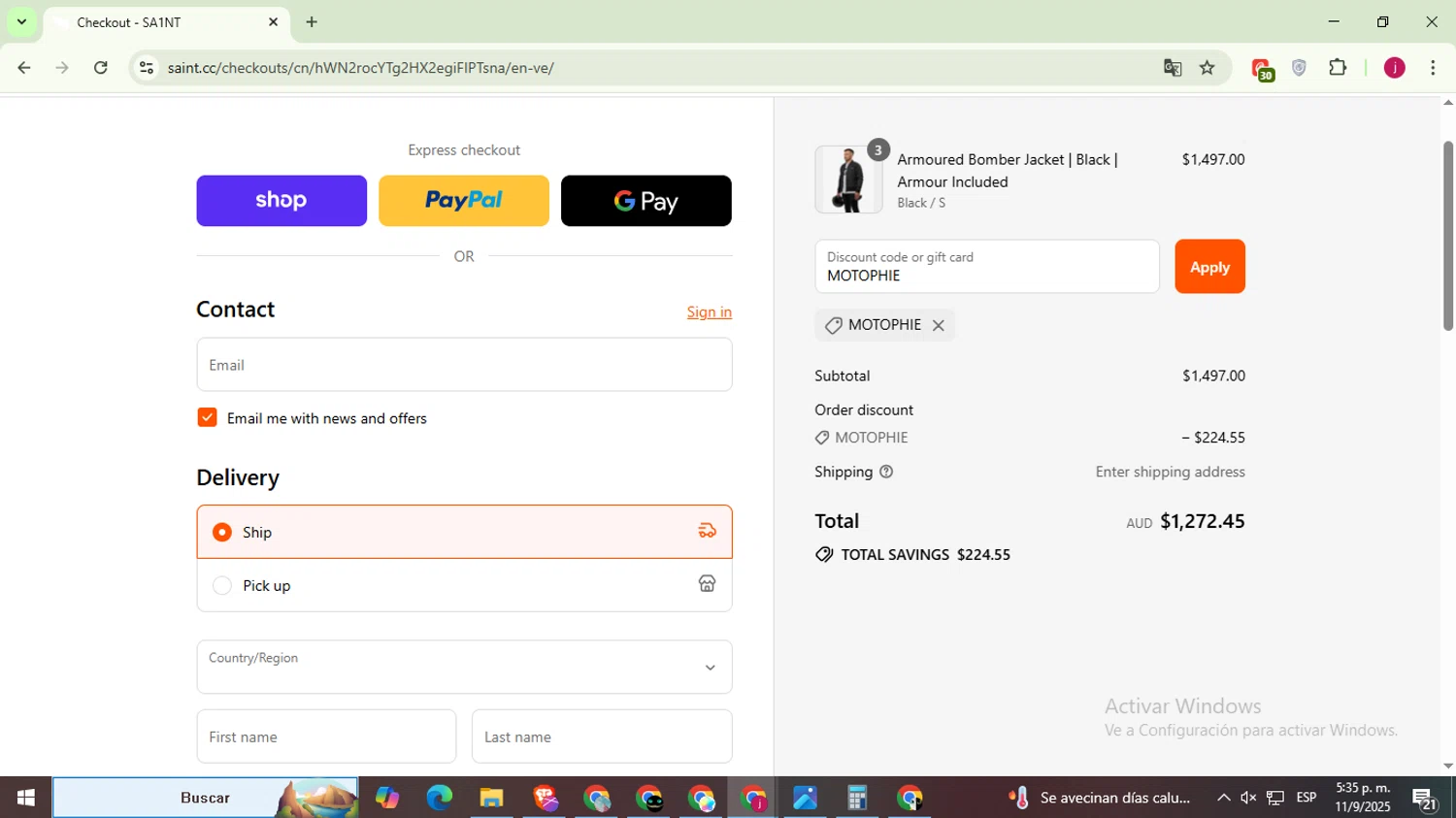Open a new browser tab
The image size is (1456, 818).
(x=312, y=21)
